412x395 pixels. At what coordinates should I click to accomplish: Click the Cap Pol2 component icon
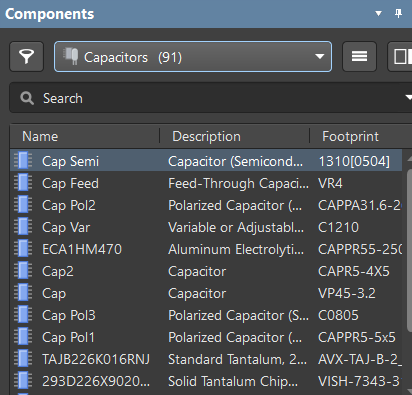(x=23, y=205)
